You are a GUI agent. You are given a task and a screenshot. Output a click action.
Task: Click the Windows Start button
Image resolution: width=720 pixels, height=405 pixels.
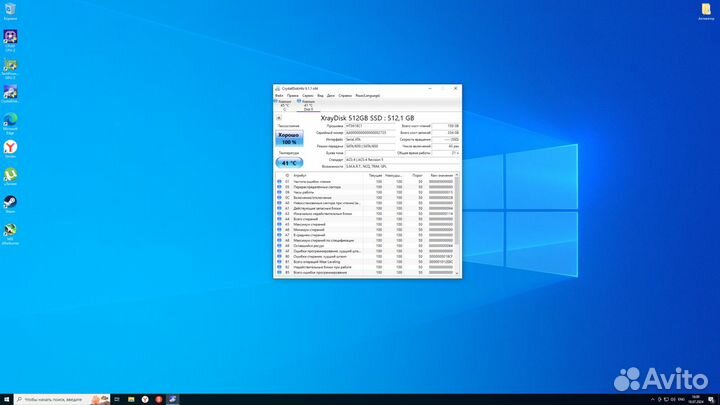6,399
